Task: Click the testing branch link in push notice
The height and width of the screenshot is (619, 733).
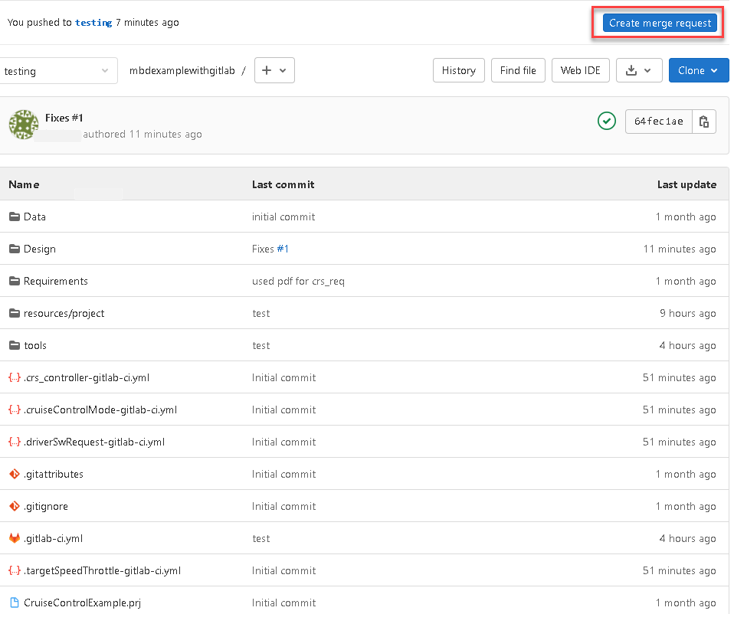Action: (x=93, y=23)
